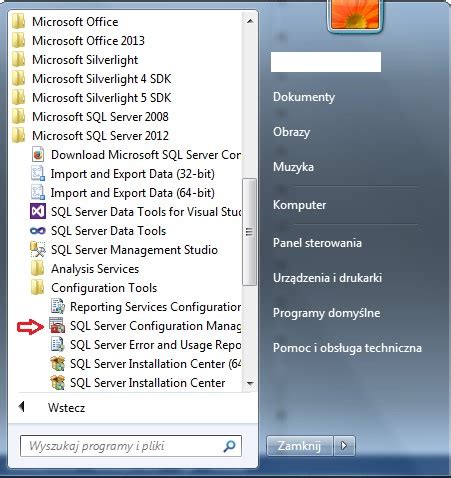This screenshot has width=451, height=478.
Task: Click the Microsoft Office 2013 folder icon
Action: [x=19, y=40]
